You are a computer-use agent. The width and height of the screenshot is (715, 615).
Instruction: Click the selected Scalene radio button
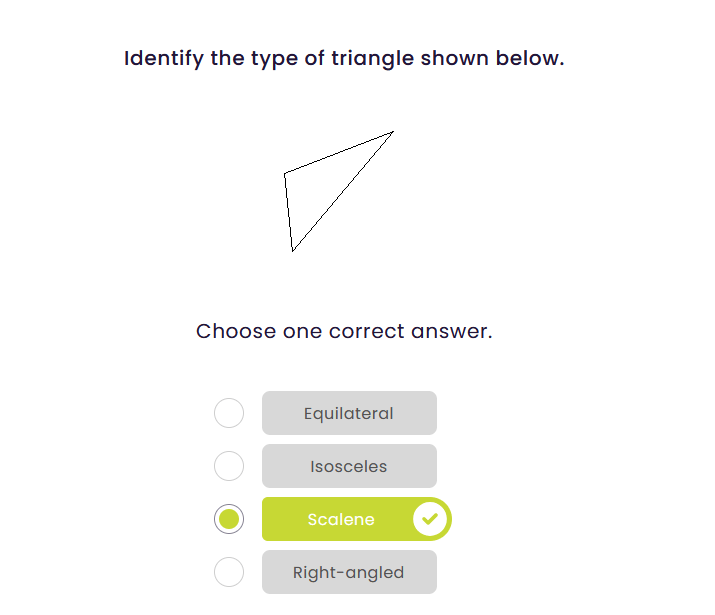point(229,519)
